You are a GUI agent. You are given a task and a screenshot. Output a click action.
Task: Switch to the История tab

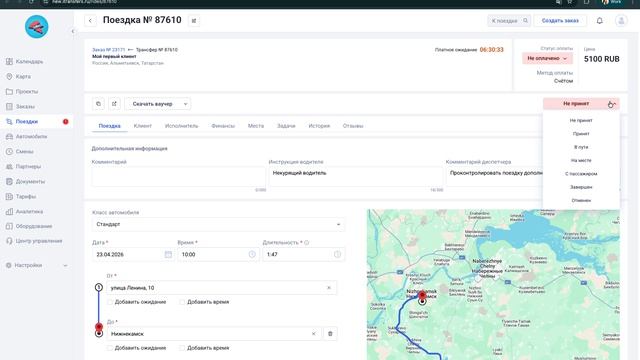(319, 126)
